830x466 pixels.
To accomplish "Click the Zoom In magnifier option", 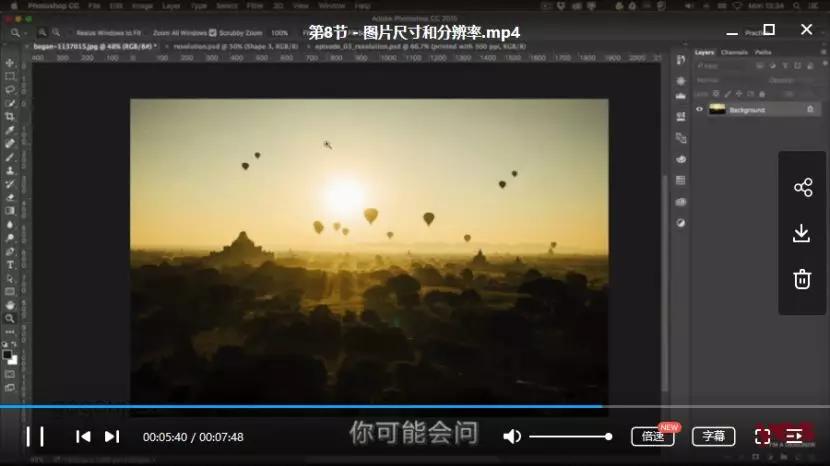I will point(43,33).
